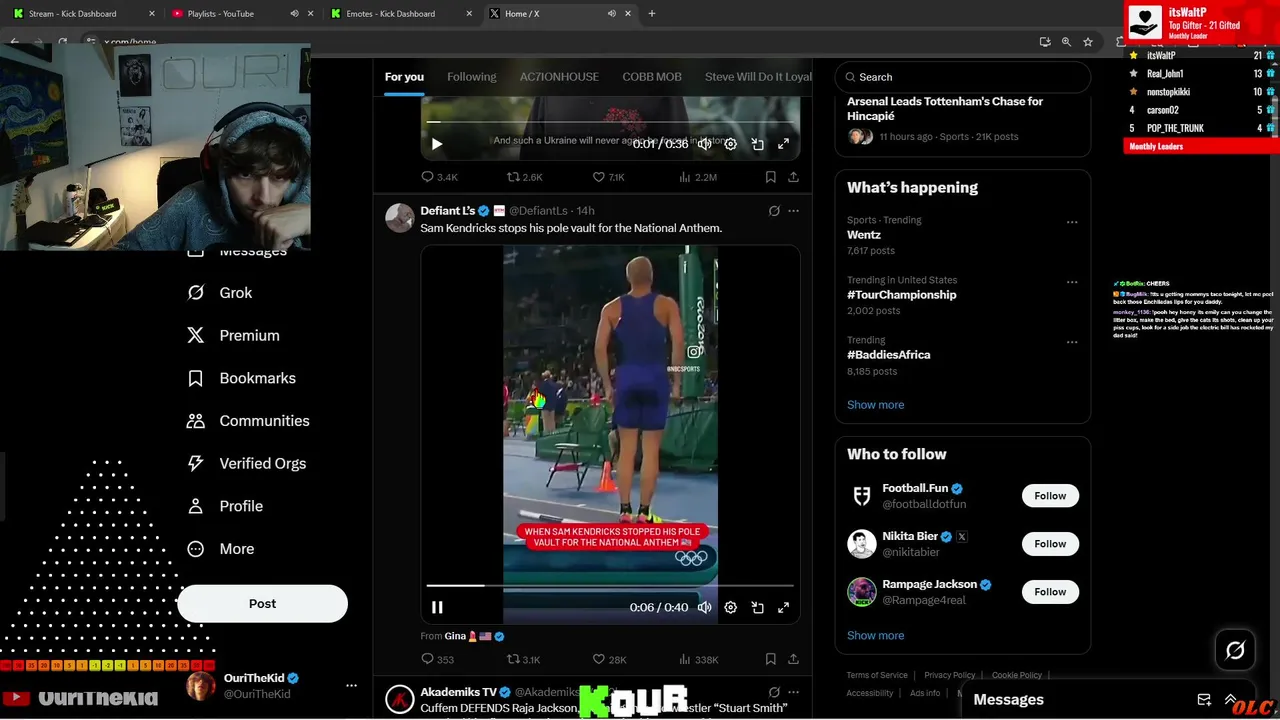Like the Defiant L's post with 28K likes
Viewport: 1280px width, 720px height.
[609, 659]
